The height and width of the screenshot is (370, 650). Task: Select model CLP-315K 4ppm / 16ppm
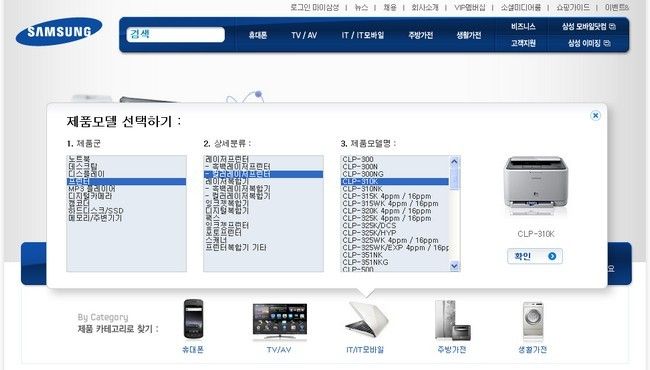[395, 196]
